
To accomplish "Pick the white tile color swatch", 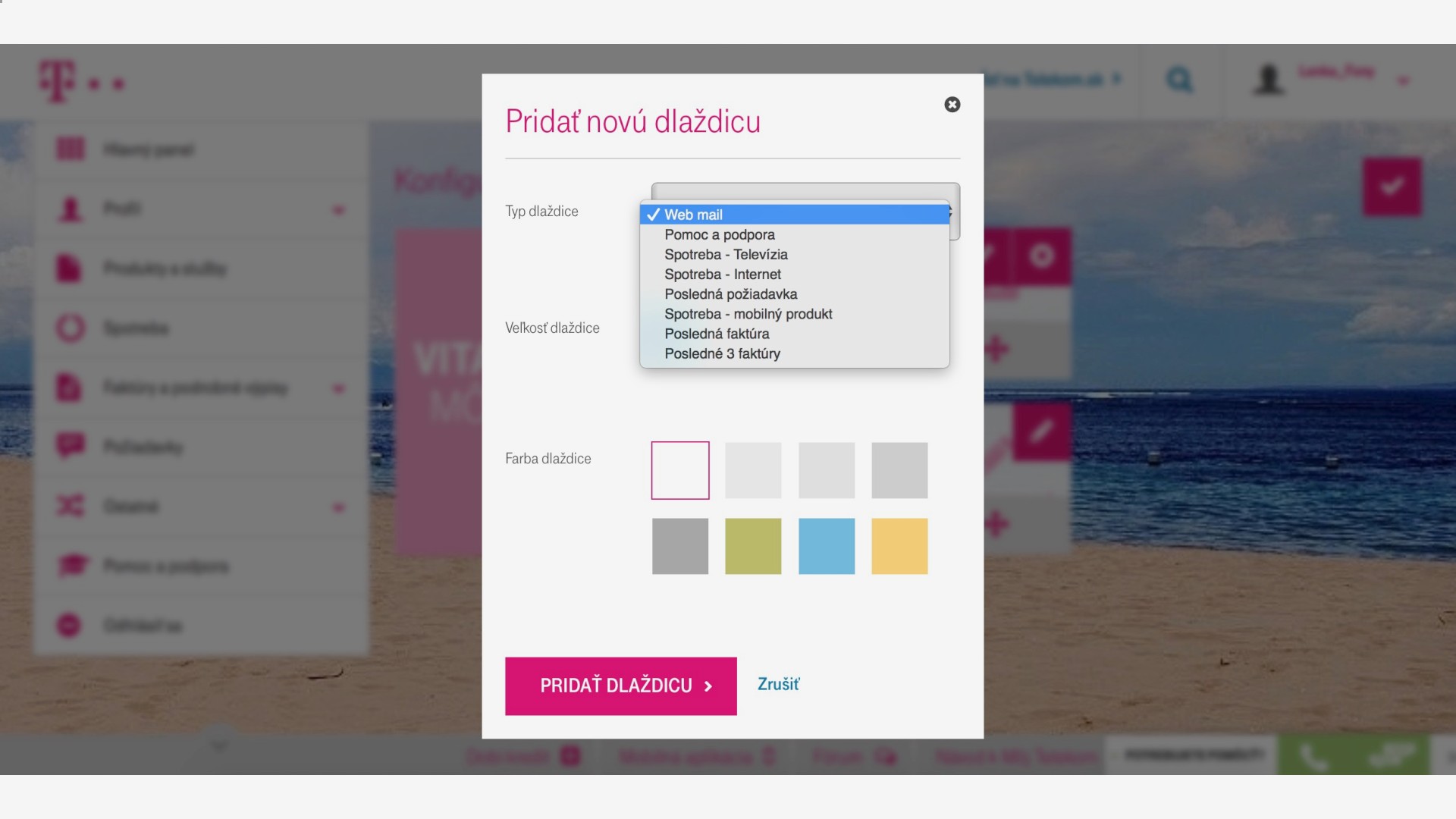I will coord(679,470).
